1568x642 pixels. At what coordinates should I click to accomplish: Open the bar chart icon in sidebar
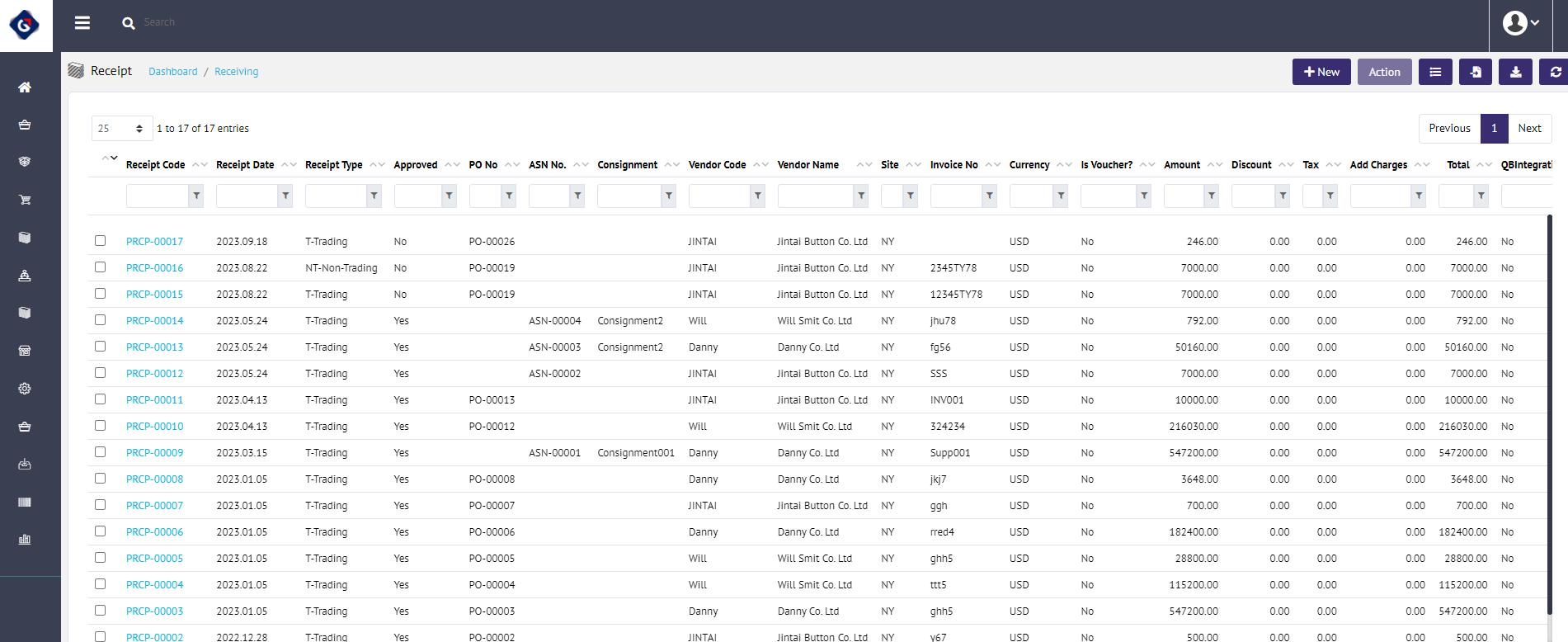pos(25,540)
